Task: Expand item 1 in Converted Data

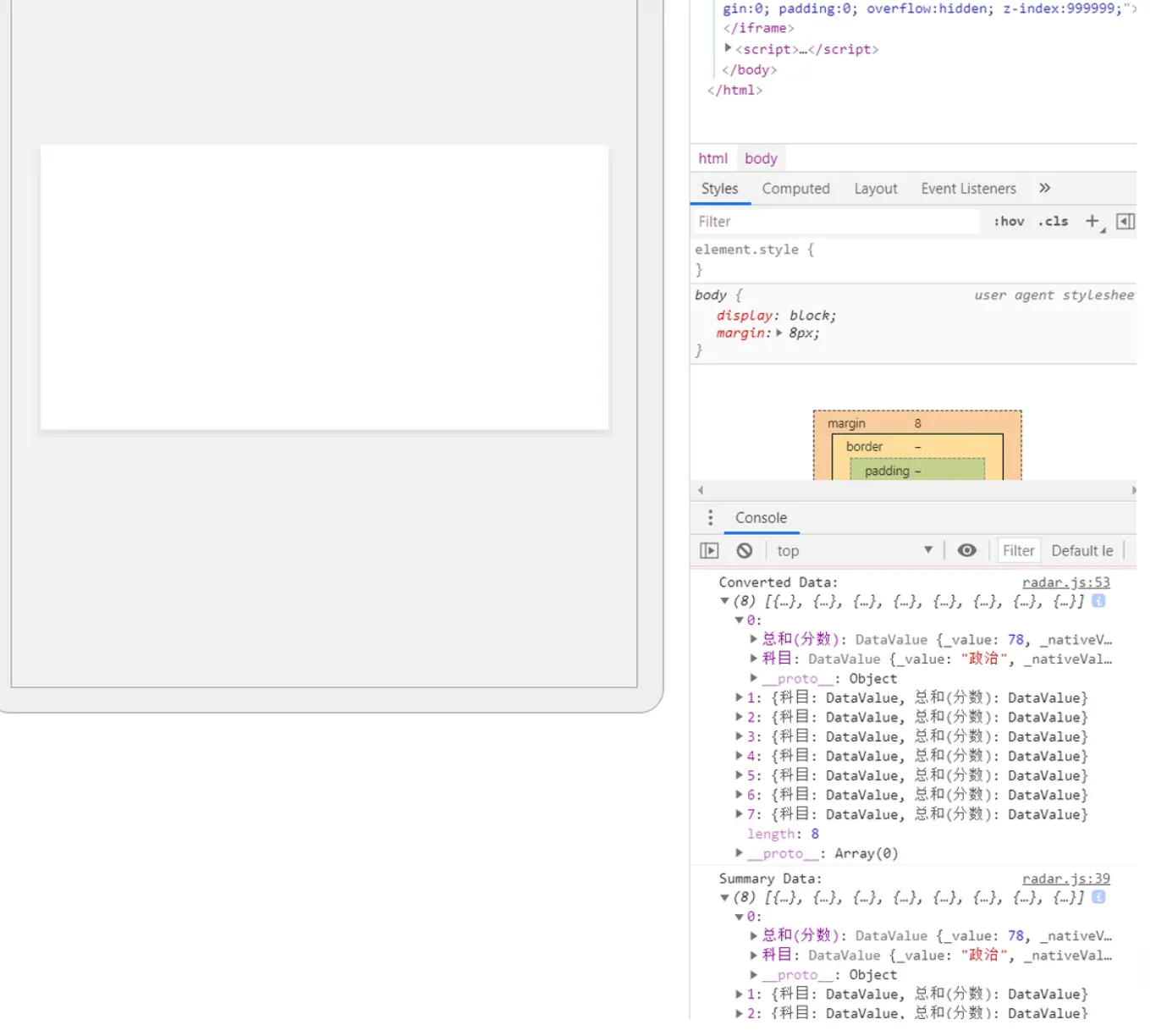Action: [x=739, y=697]
